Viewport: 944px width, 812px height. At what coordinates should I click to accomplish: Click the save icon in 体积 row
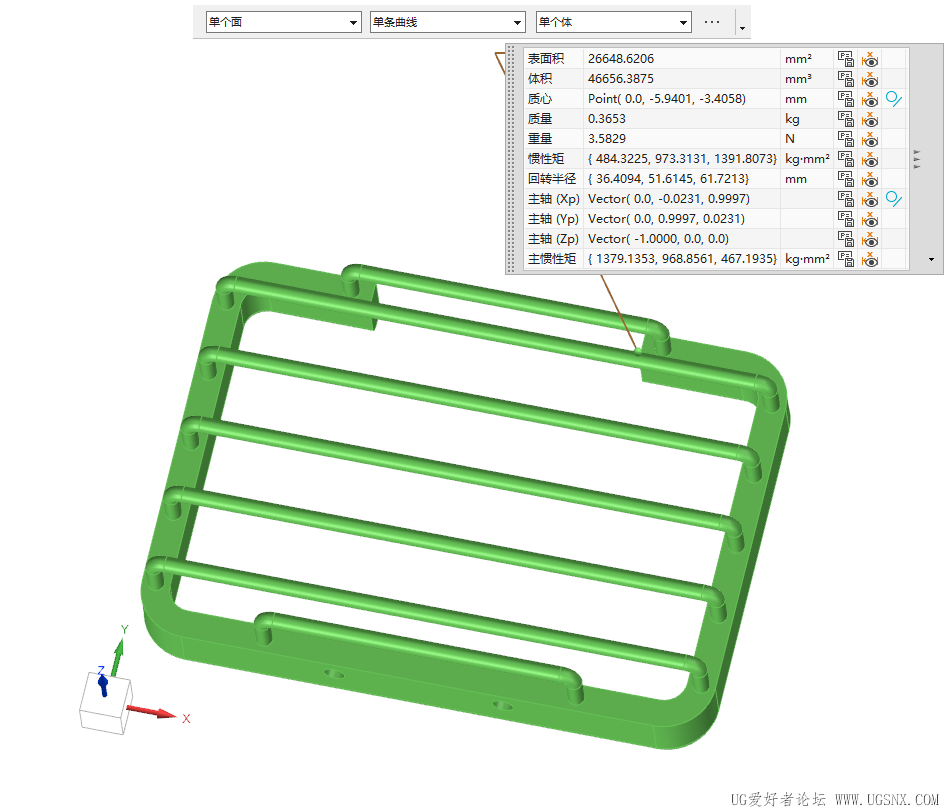pyautogui.click(x=846, y=78)
